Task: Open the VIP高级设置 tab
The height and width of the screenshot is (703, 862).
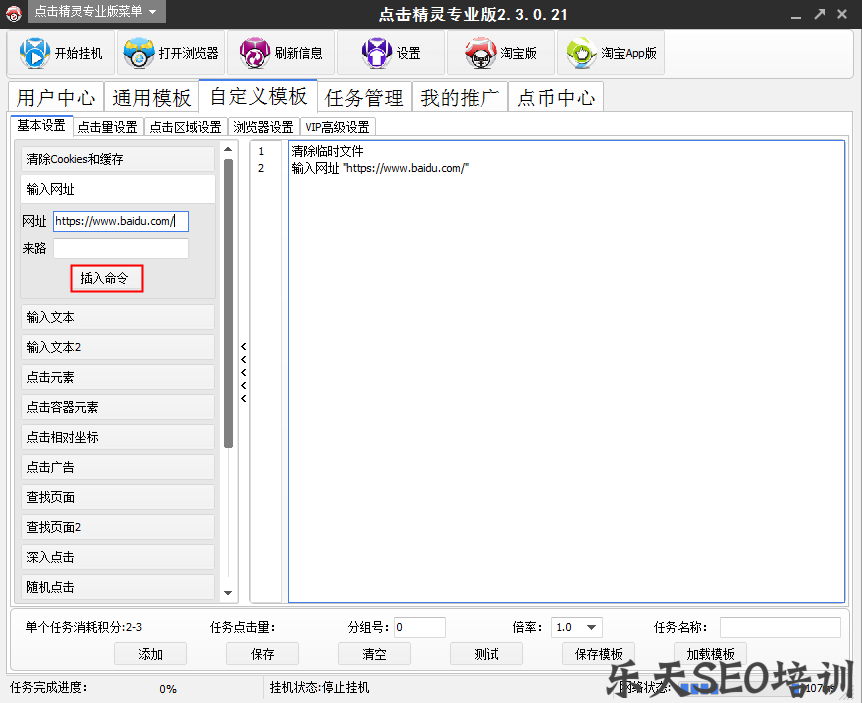Action: pos(338,127)
